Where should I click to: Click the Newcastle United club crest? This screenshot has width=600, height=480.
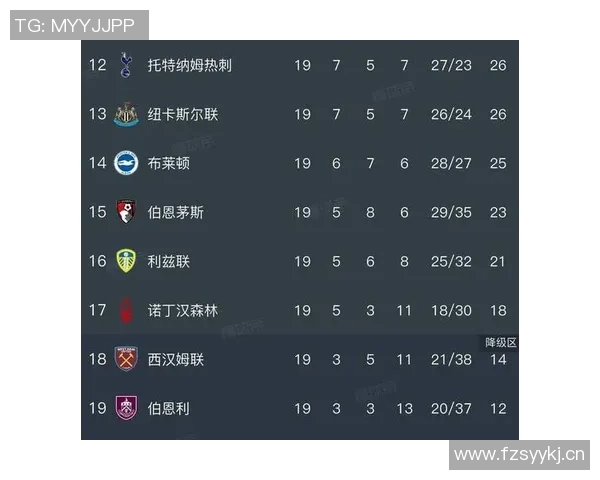click(x=126, y=114)
